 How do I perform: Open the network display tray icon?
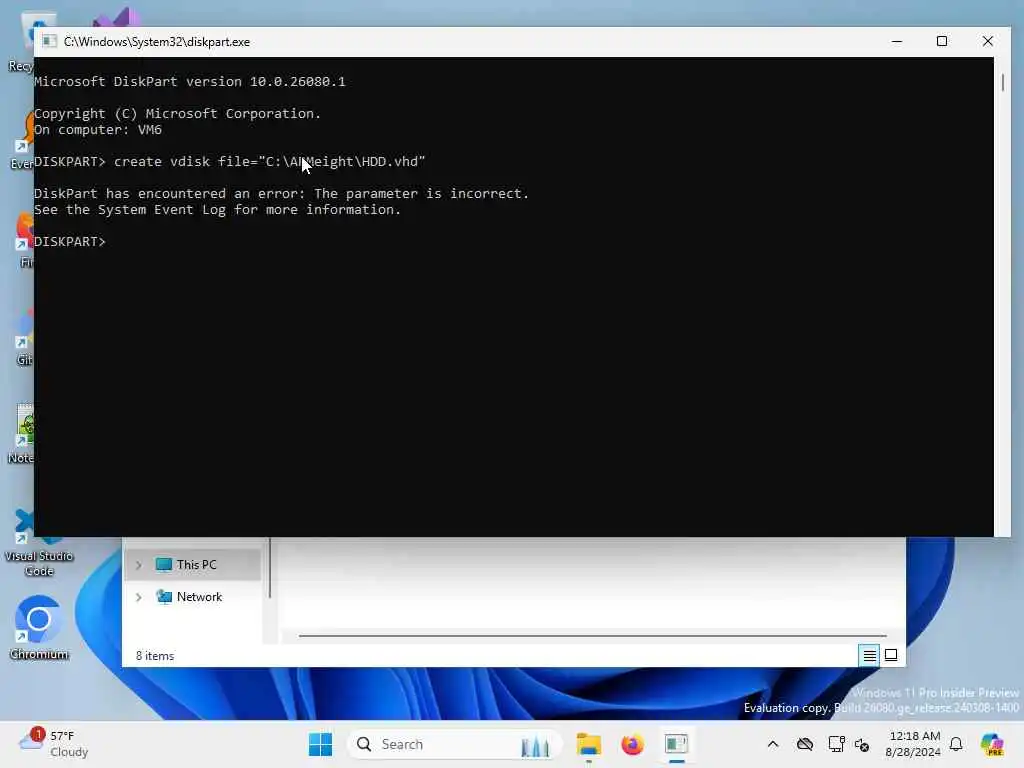click(836, 744)
